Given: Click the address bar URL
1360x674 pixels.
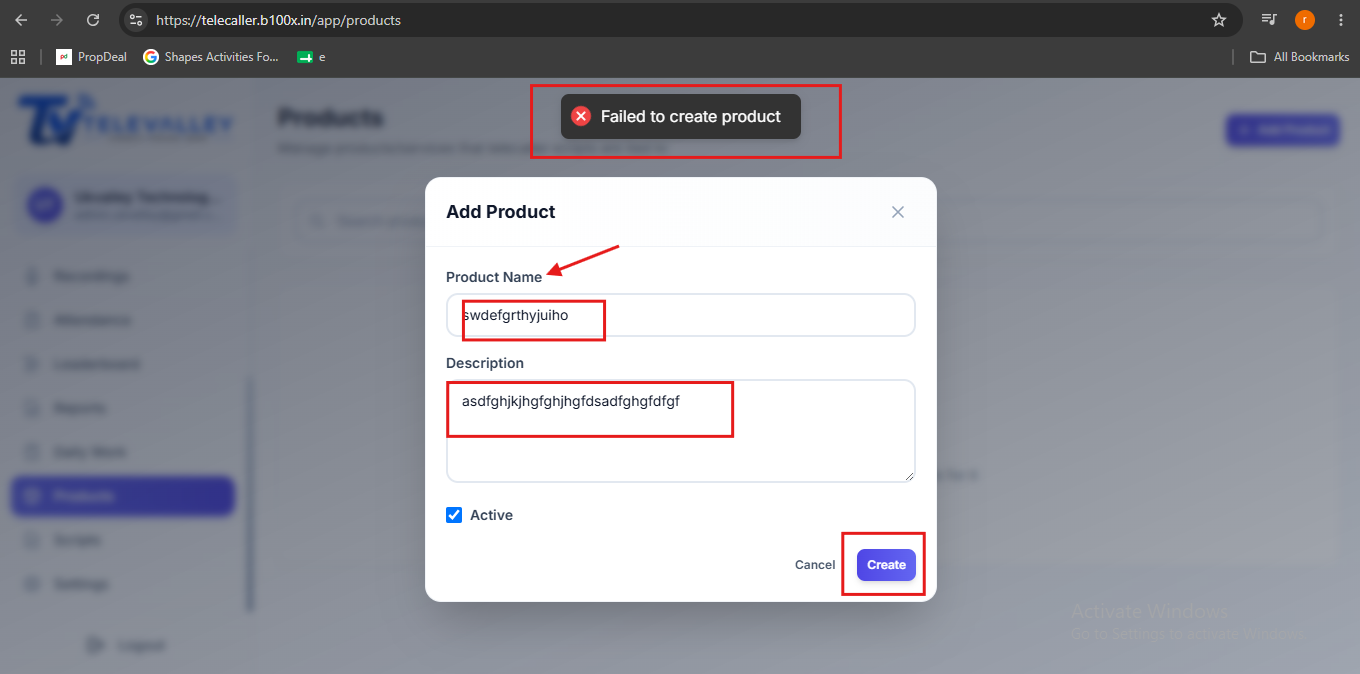Looking at the screenshot, I should (x=279, y=20).
